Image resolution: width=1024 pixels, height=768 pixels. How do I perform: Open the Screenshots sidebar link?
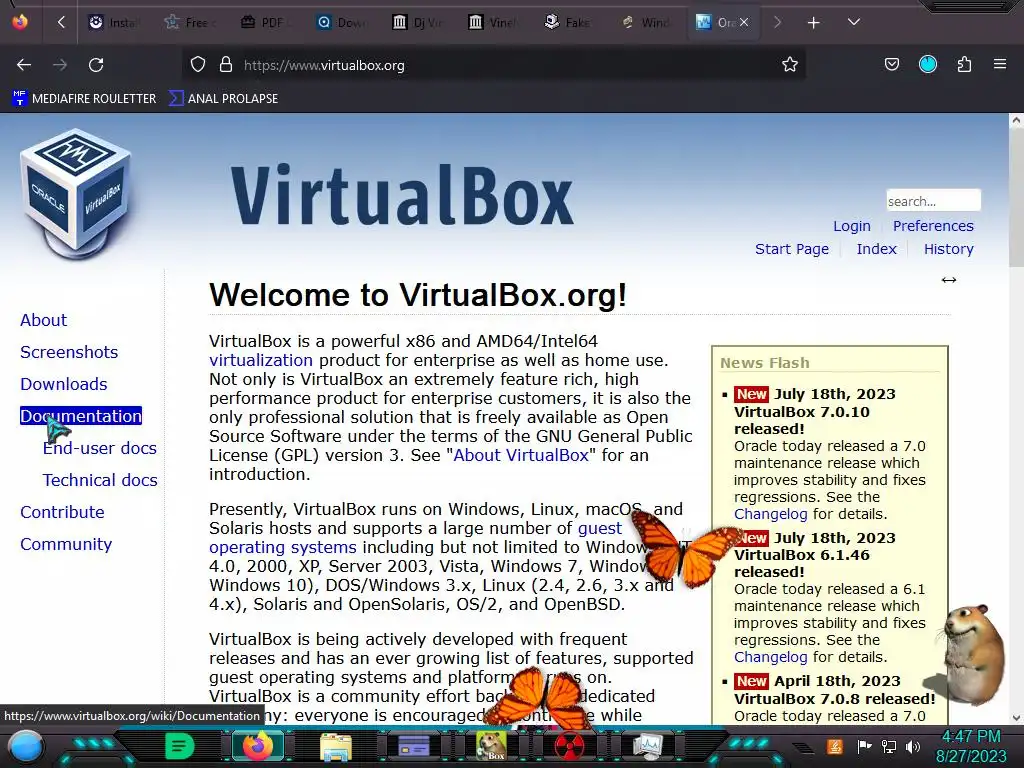click(x=69, y=352)
